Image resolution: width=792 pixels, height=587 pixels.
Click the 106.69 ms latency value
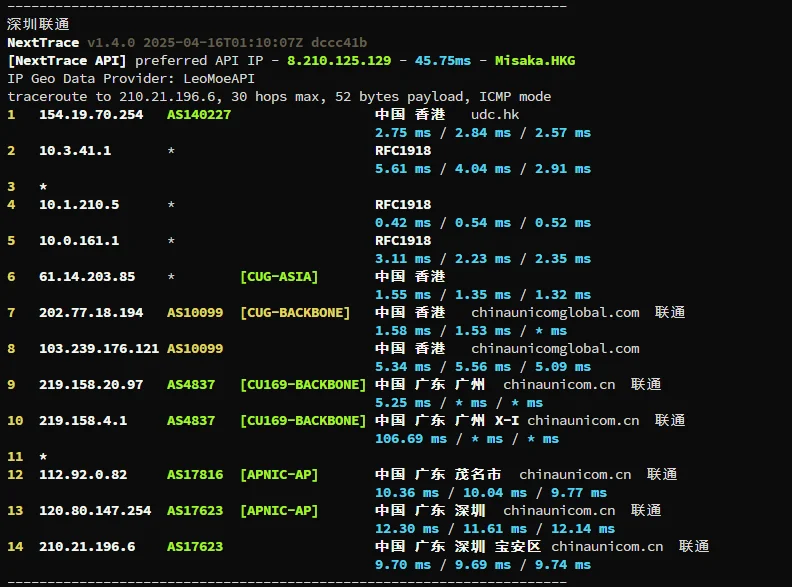click(x=411, y=438)
